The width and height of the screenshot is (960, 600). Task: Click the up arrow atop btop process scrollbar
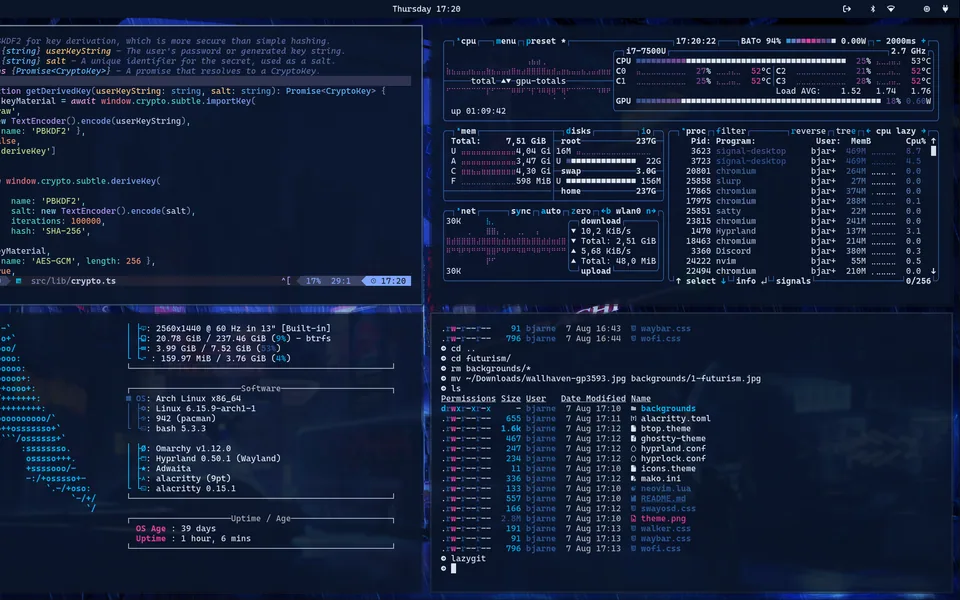933,141
